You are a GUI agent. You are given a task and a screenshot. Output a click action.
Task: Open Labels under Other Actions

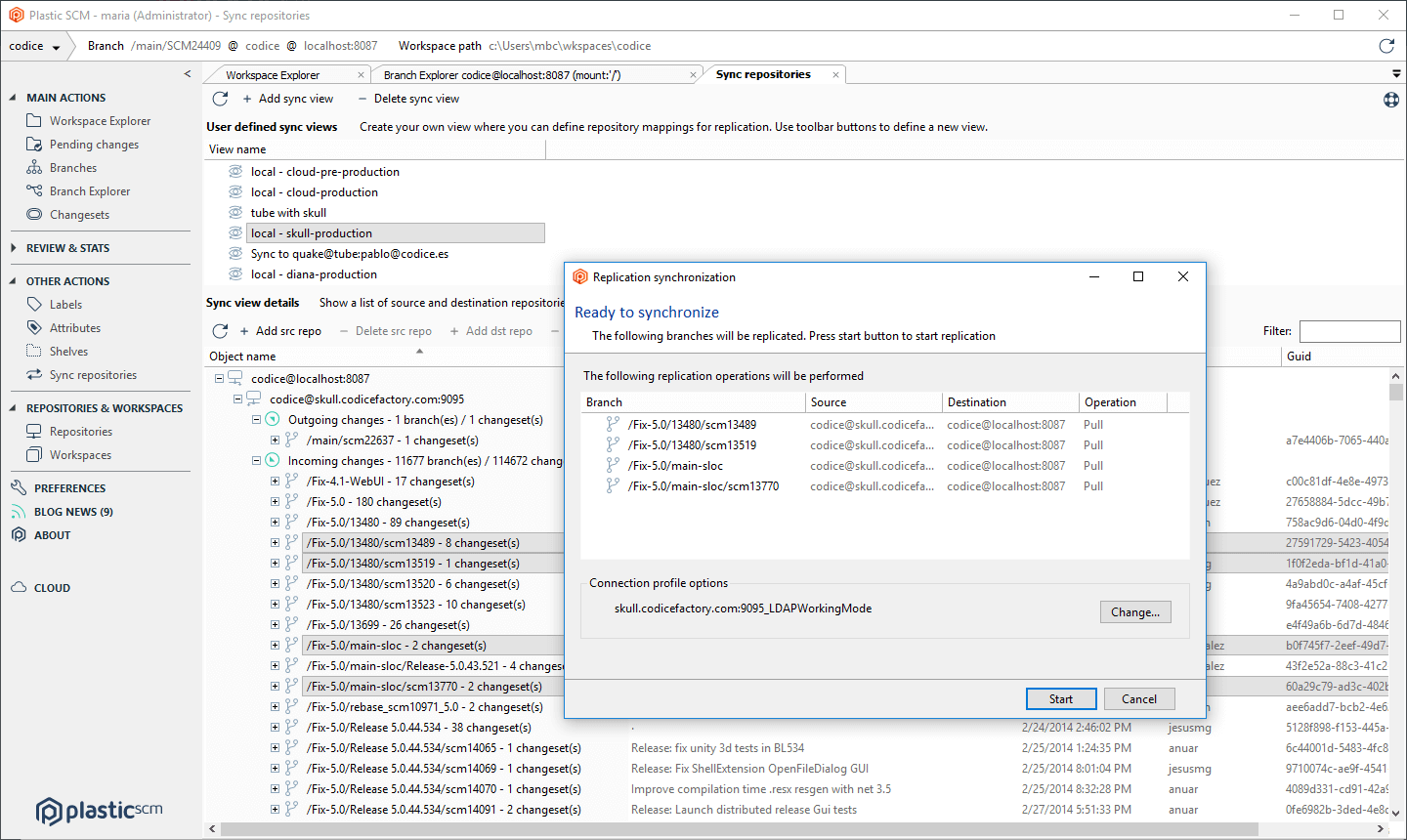[65, 305]
